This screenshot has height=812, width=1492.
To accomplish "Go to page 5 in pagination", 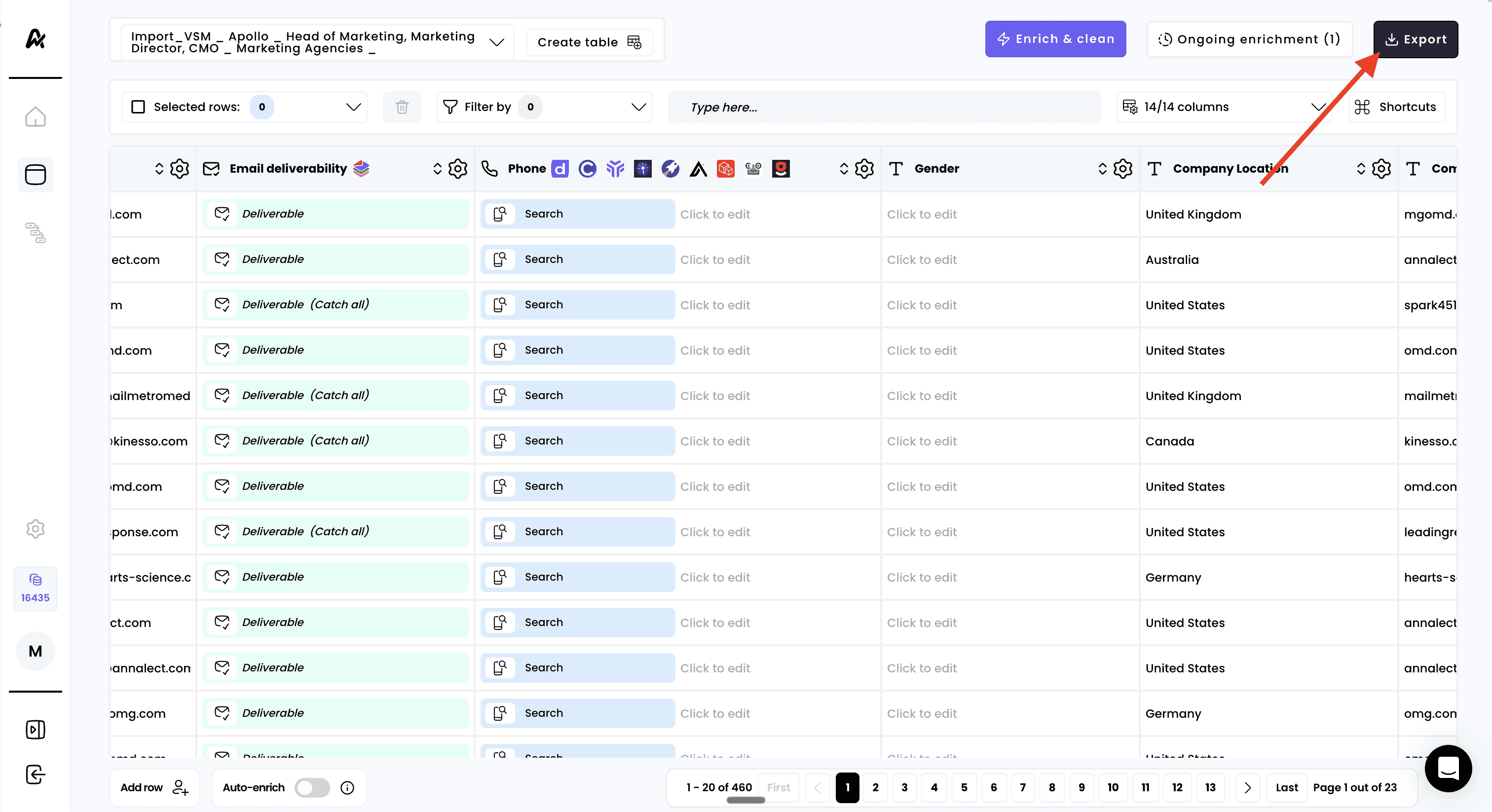I will 964,787.
